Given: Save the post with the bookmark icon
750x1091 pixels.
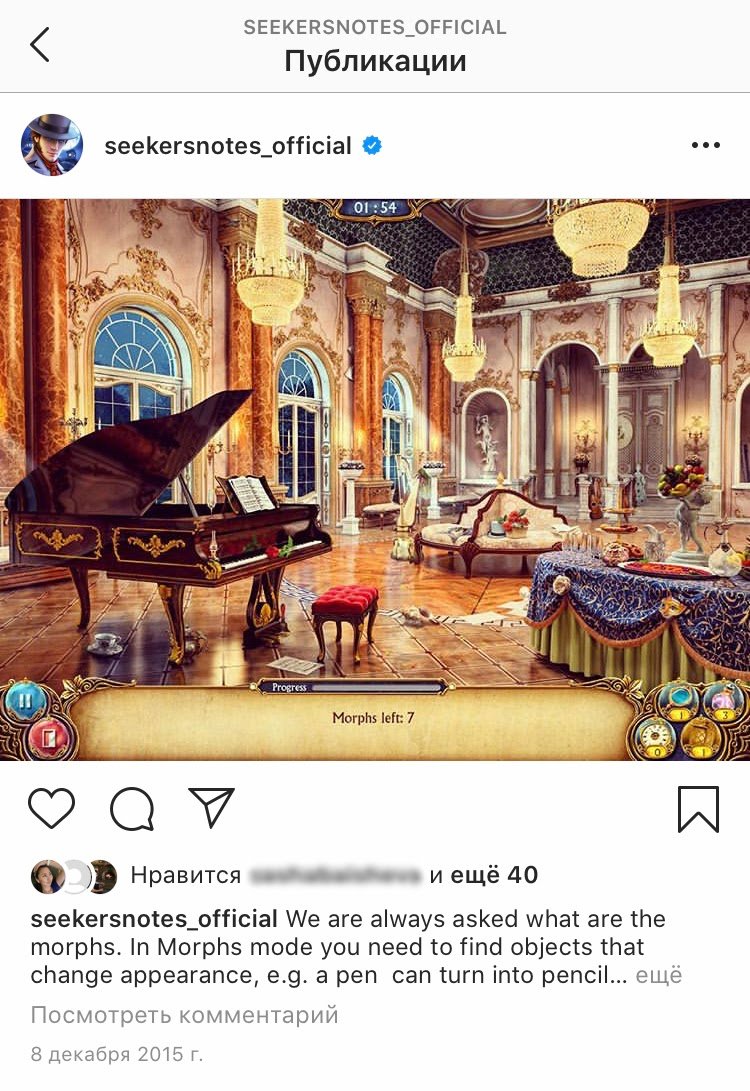Looking at the screenshot, I should 698,809.
